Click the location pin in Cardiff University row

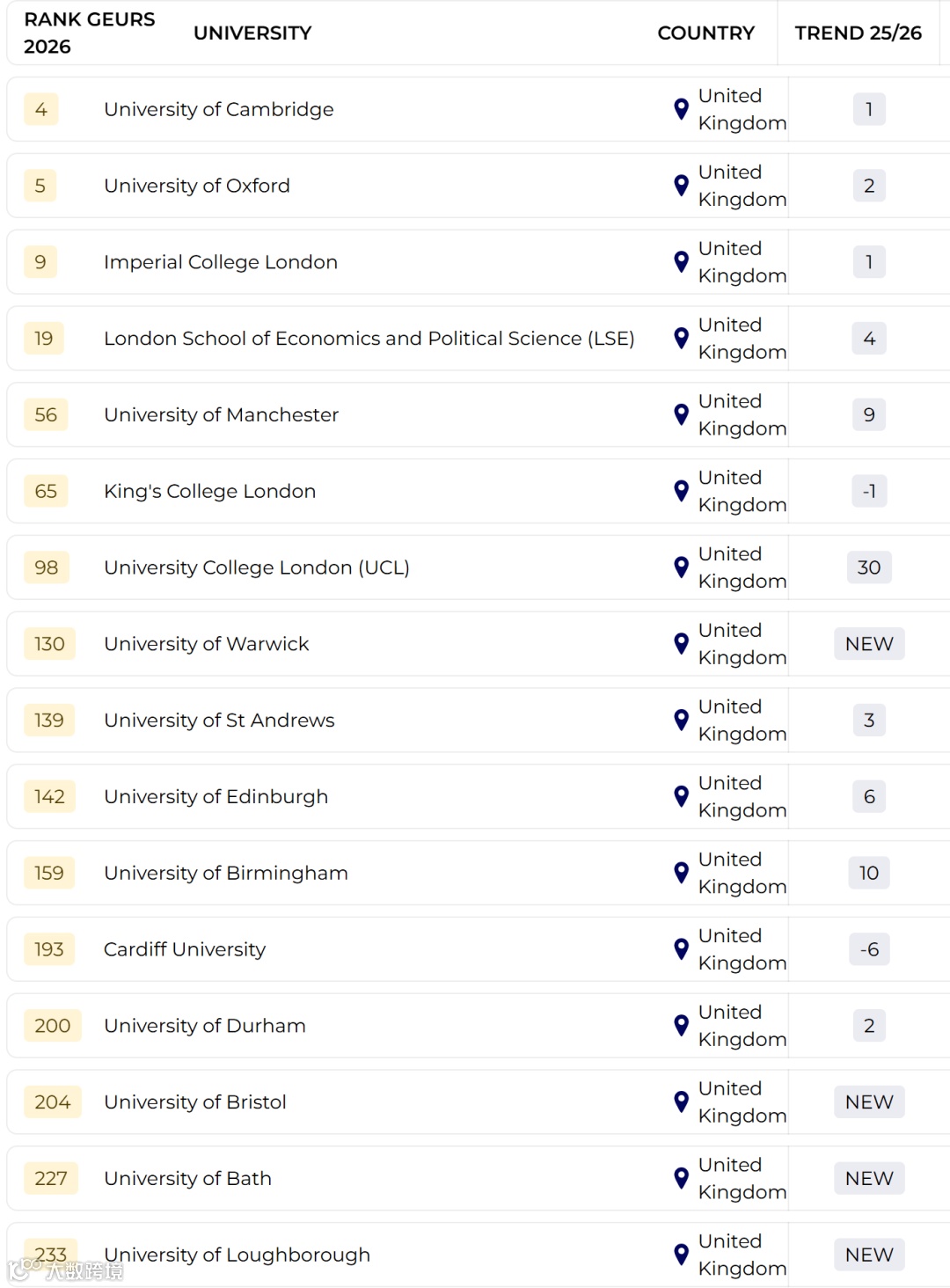(x=681, y=949)
